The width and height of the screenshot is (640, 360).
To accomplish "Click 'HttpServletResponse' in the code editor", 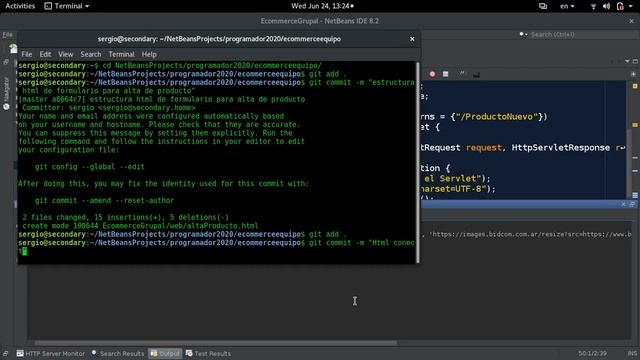I will [x=560, y=148].
